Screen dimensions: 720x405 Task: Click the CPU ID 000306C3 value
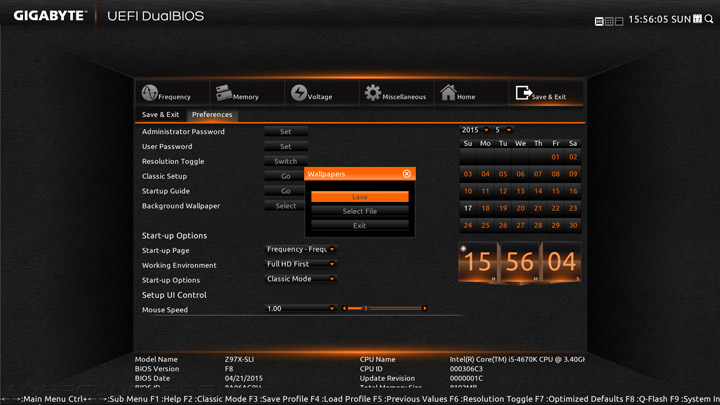[x=466, y=369]
